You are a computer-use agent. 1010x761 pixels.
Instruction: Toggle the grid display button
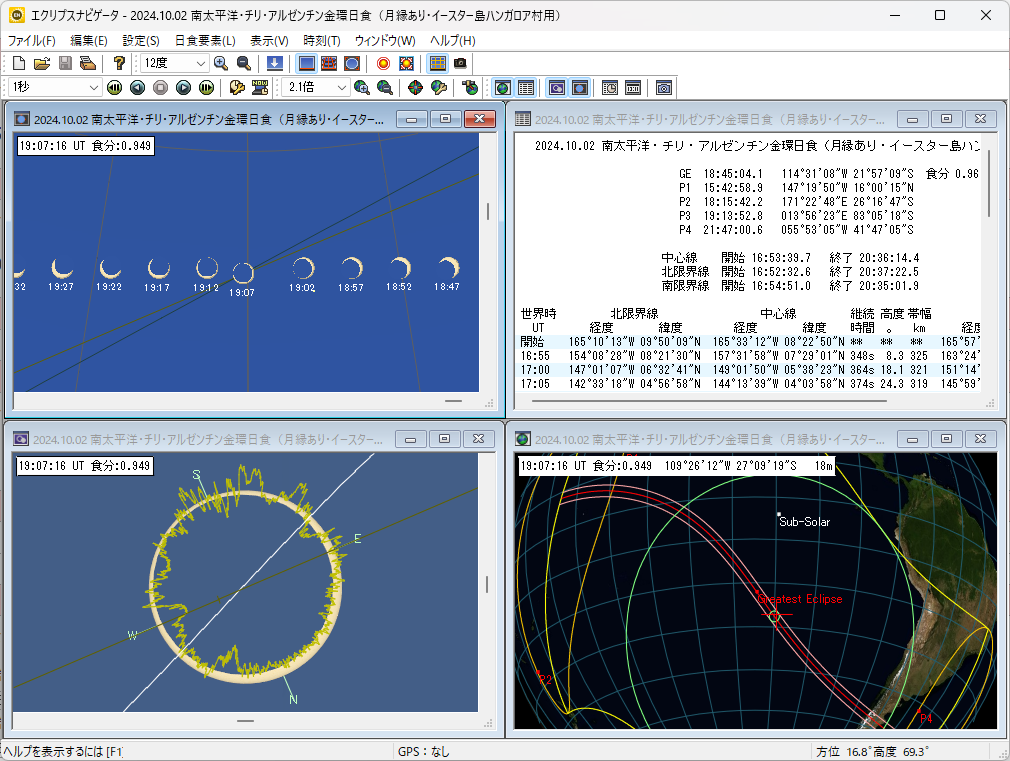(x=437, y=63)
